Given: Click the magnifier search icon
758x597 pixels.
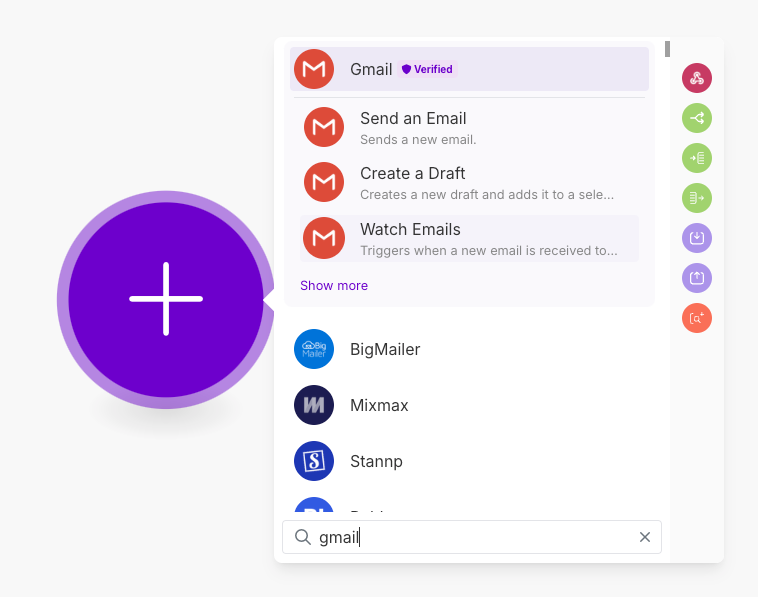Looking at the screenshot, I should click(303, 537).
